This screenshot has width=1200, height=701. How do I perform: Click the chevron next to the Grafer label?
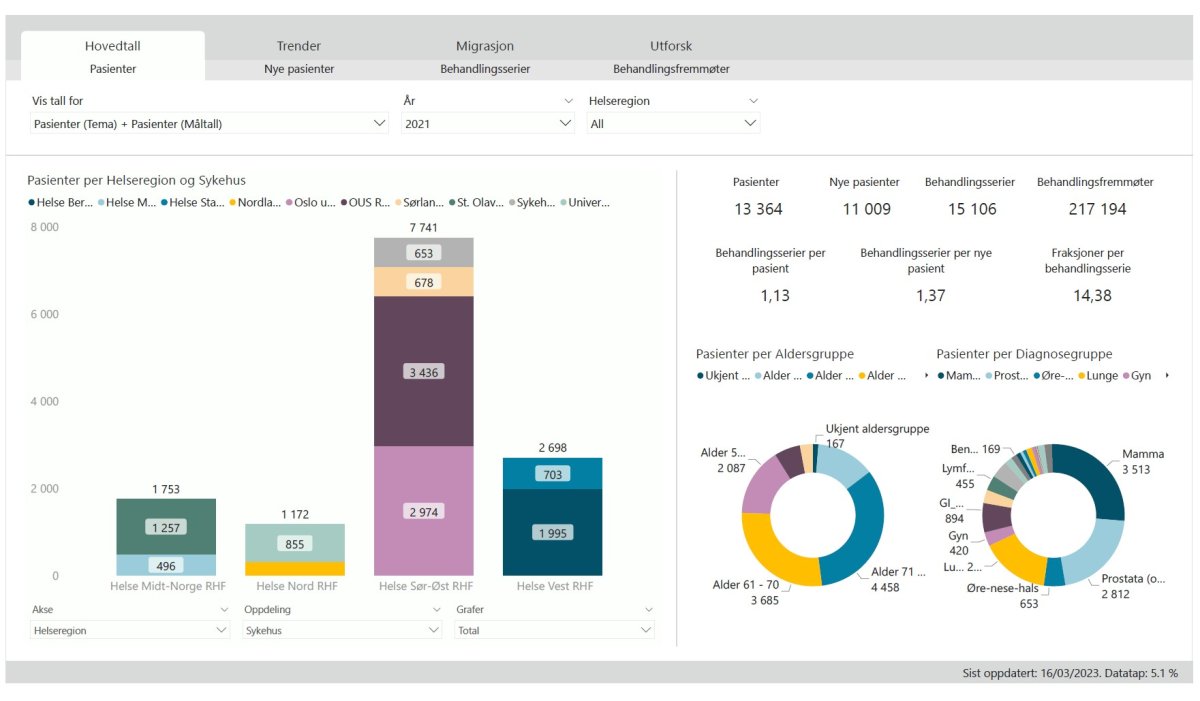point(648,609)
